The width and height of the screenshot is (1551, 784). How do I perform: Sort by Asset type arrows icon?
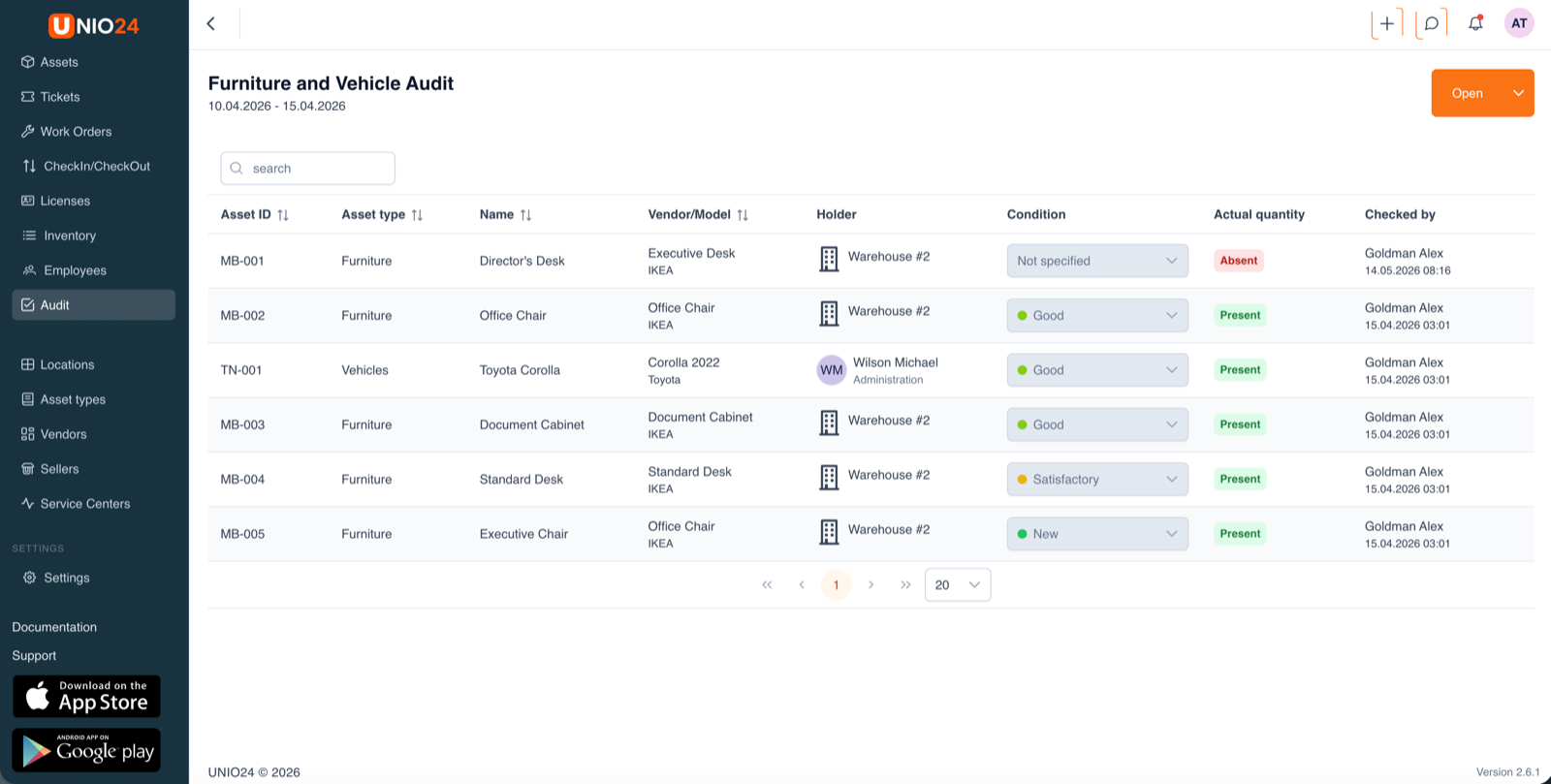(x=417, y=215)
